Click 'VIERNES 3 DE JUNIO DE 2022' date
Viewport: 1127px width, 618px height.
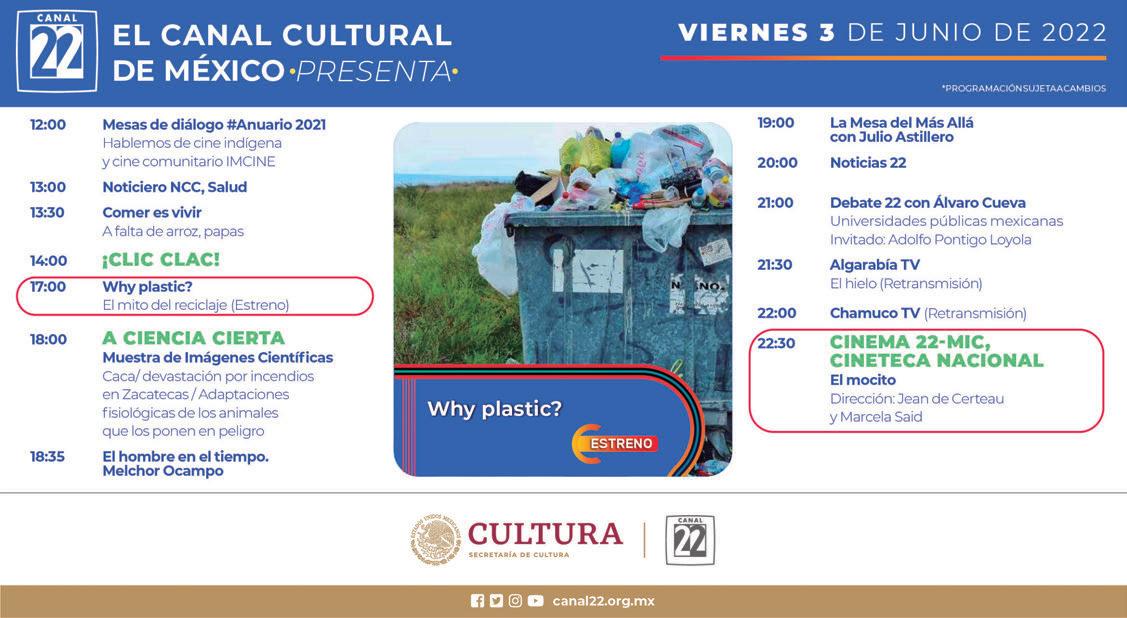click(x=892, y=33)
